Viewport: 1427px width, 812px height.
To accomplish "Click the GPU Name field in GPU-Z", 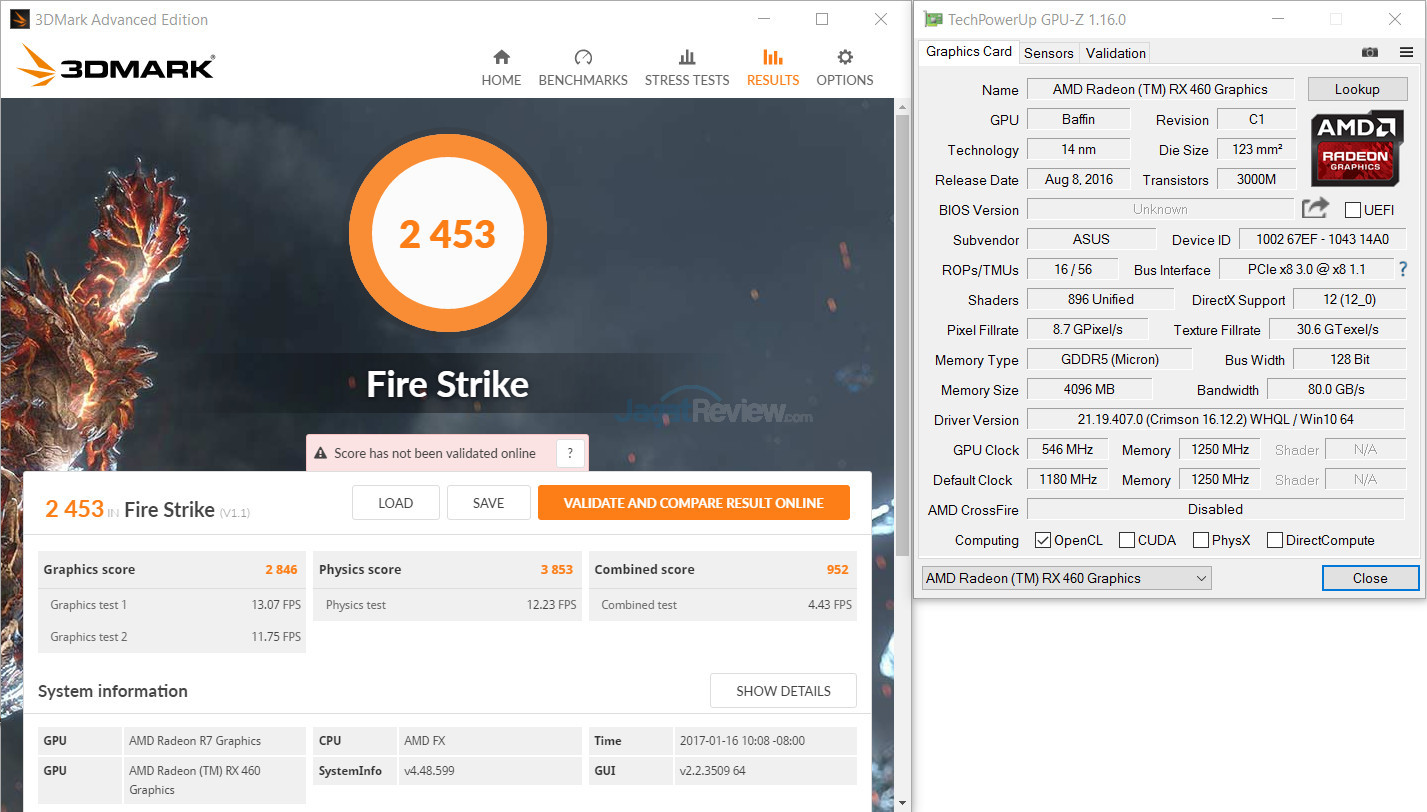I will [1160, 89].
